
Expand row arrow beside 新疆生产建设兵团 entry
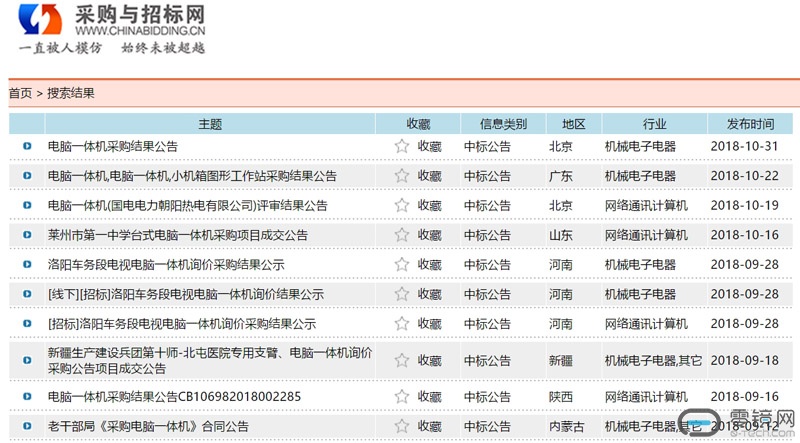[x=27, y=360]
